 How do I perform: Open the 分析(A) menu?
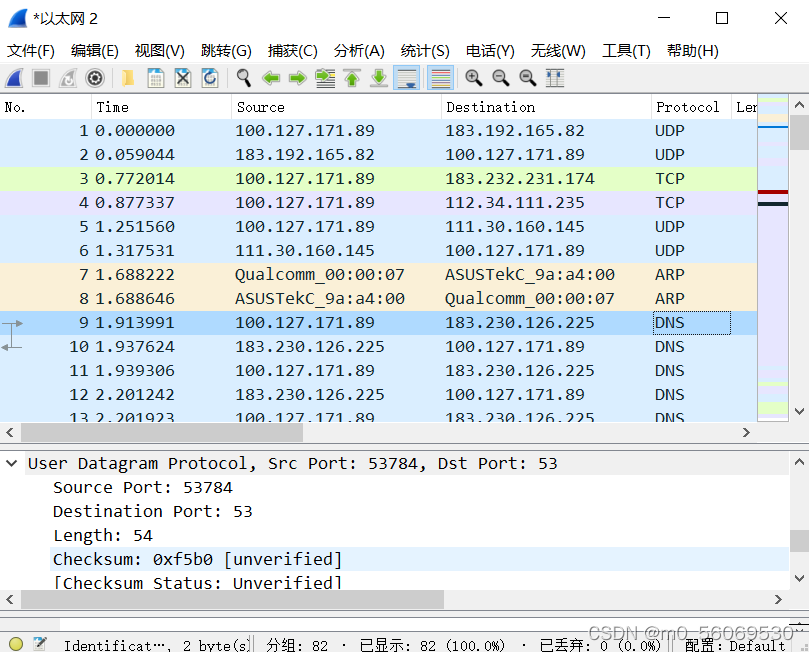pos(359,51)
